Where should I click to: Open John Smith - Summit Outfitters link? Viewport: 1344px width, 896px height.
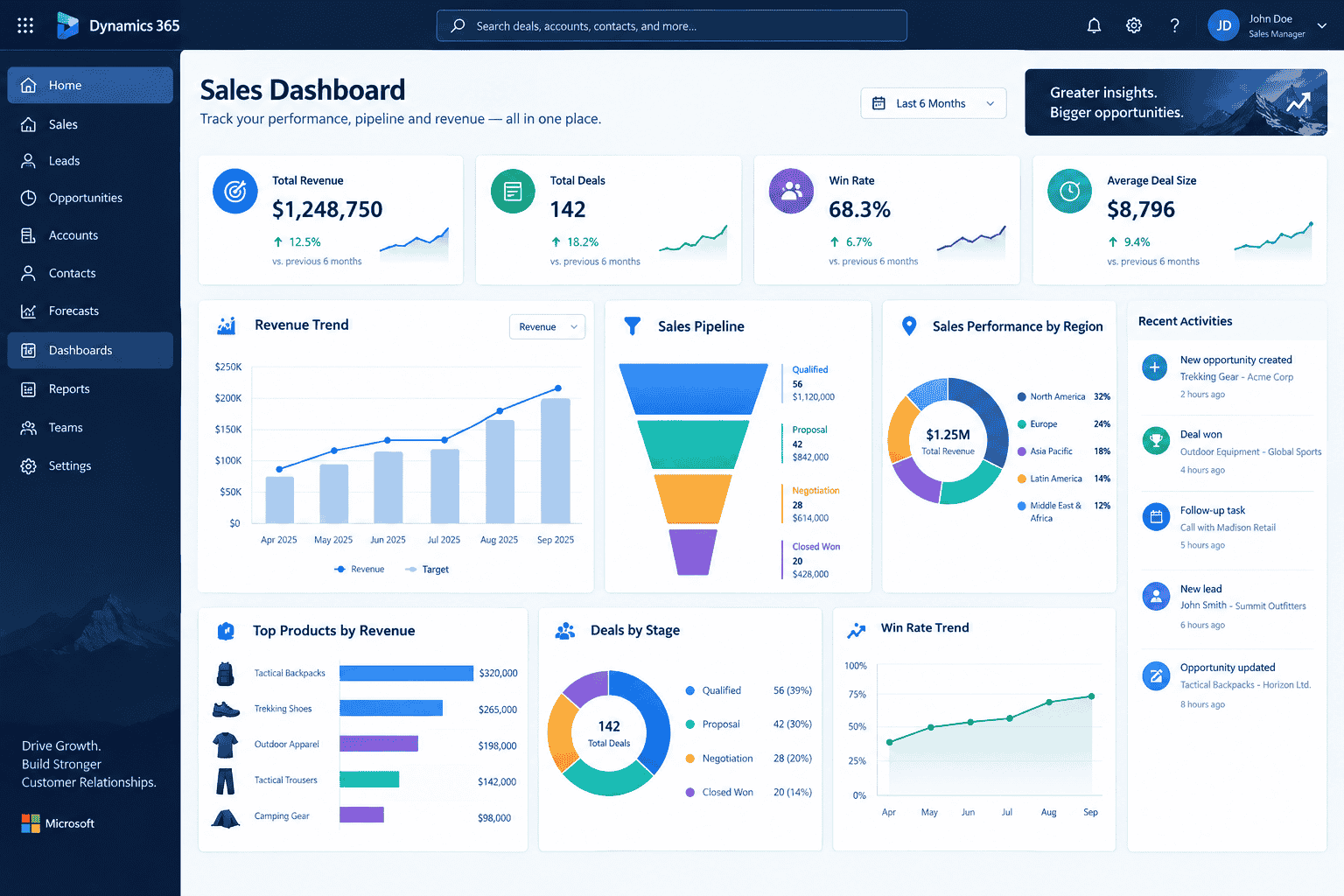tap(1242, 605)
